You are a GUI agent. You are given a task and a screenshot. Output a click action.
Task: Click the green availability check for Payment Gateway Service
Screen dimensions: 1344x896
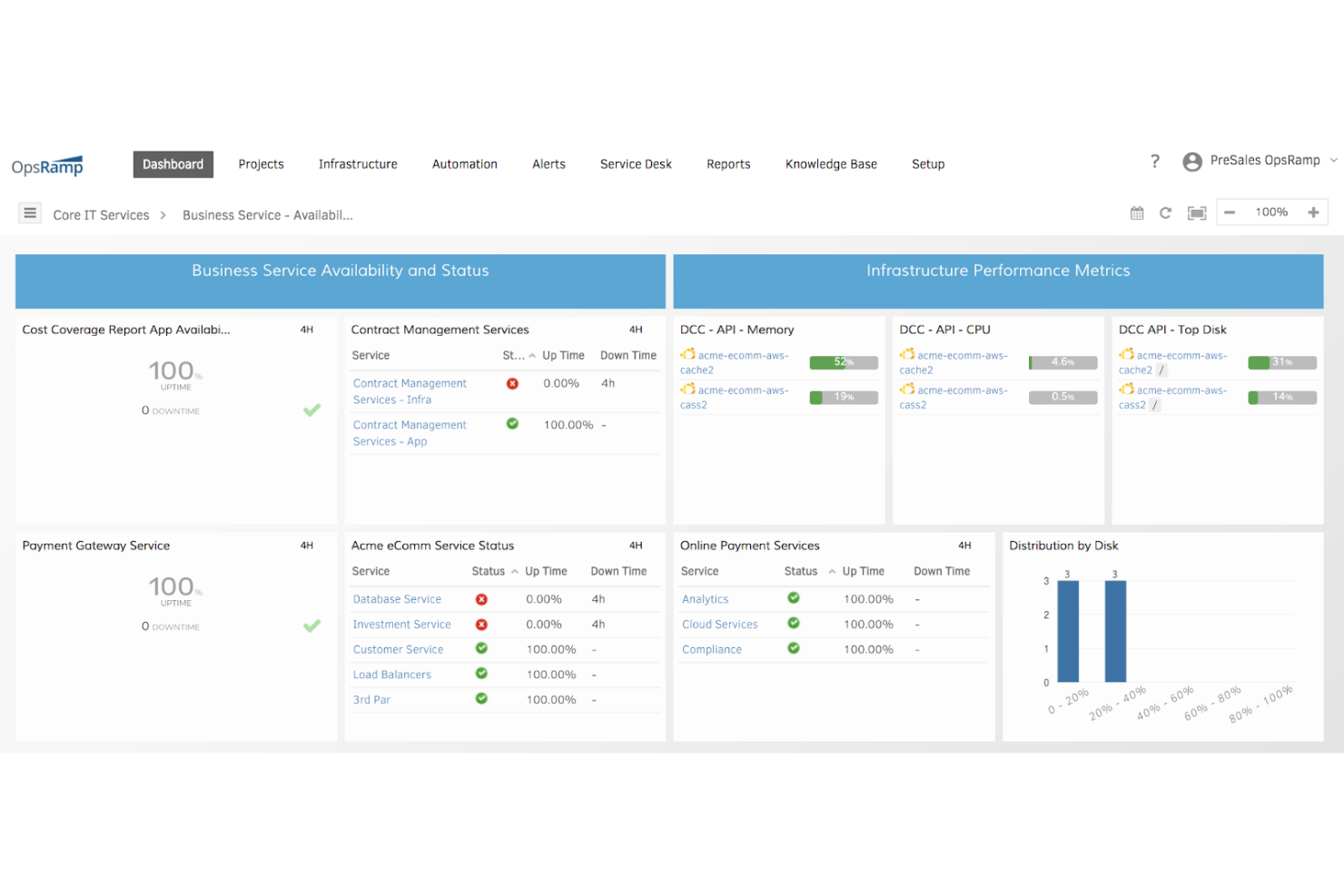311,625
